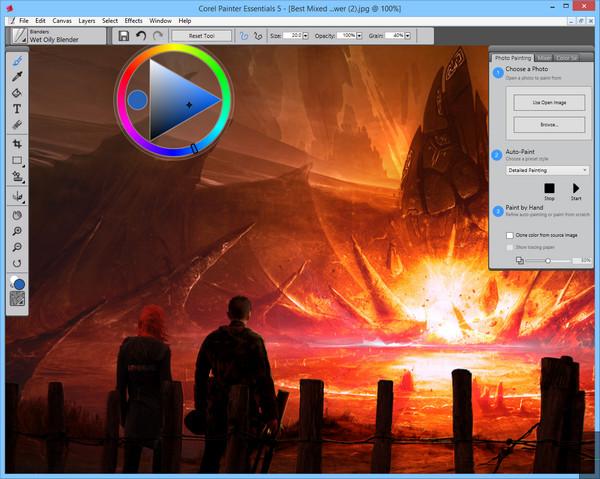Choose the straight line stroke style

[258, 36]
